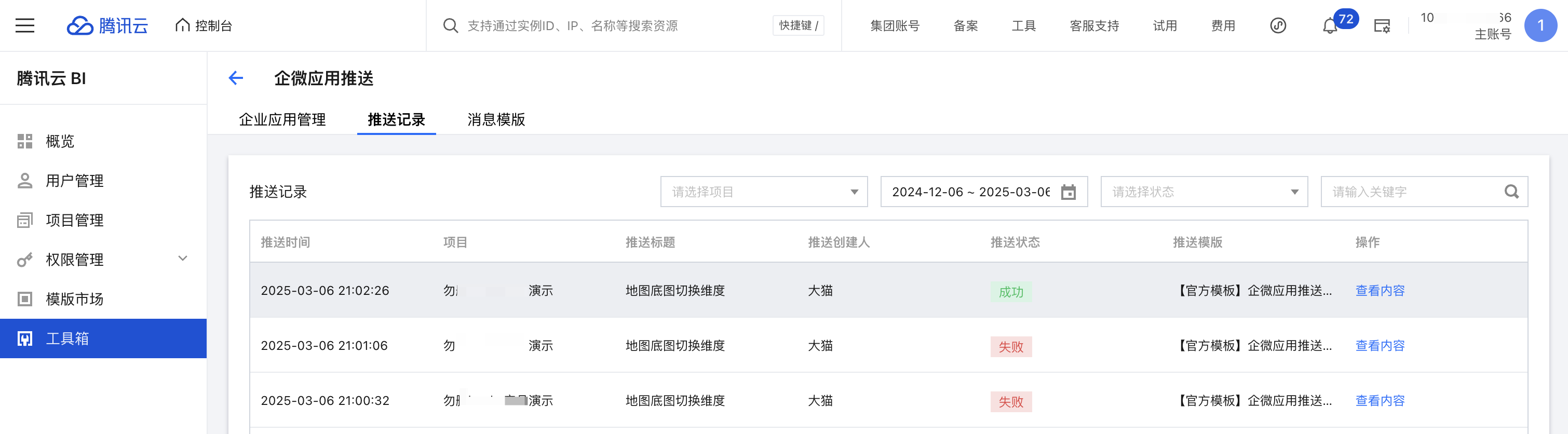Expand the 权限管理 sidebar item
Viewport: 1568px width, 434px height.
pyautogui.click(x=103, y=260)
